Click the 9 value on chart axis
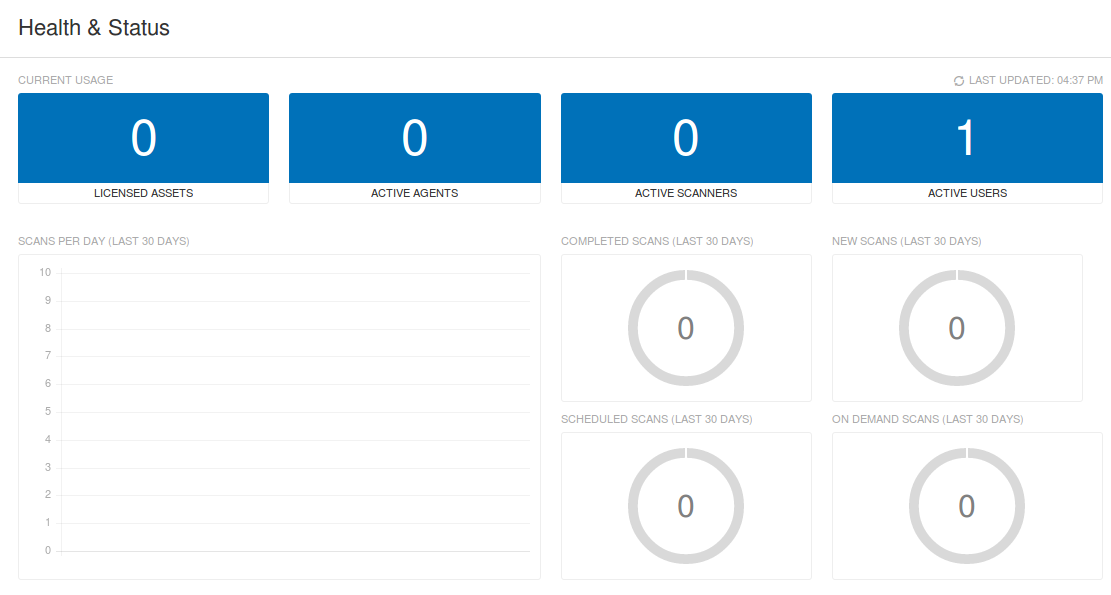The height and width of the screenshot is (595, 1111). pyautogui.click(x=48, y=300)
